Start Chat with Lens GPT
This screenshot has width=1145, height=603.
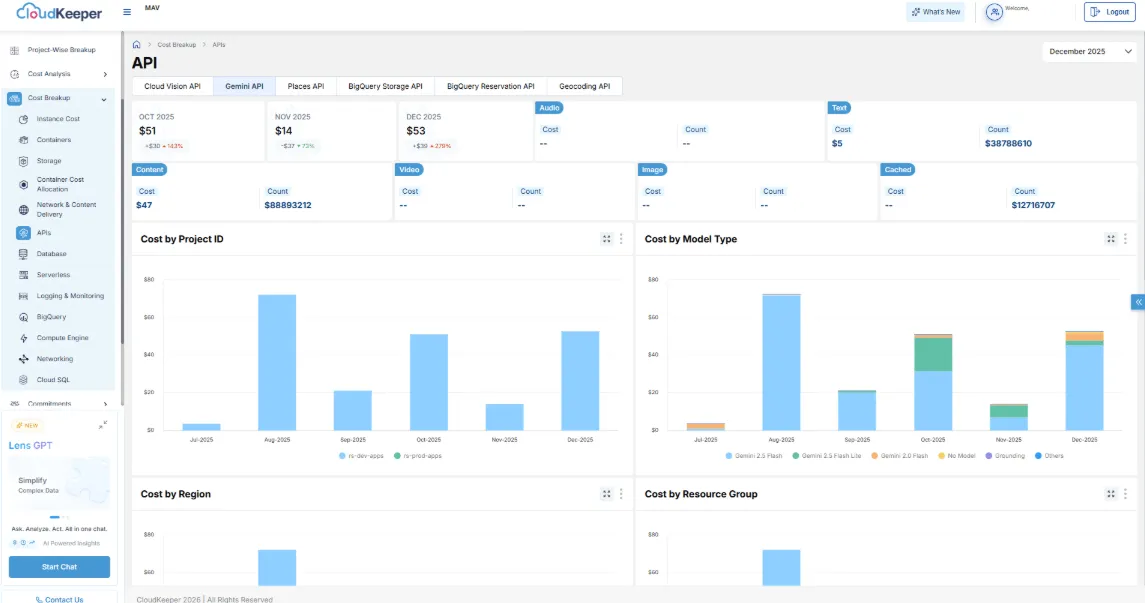[59, 567]
